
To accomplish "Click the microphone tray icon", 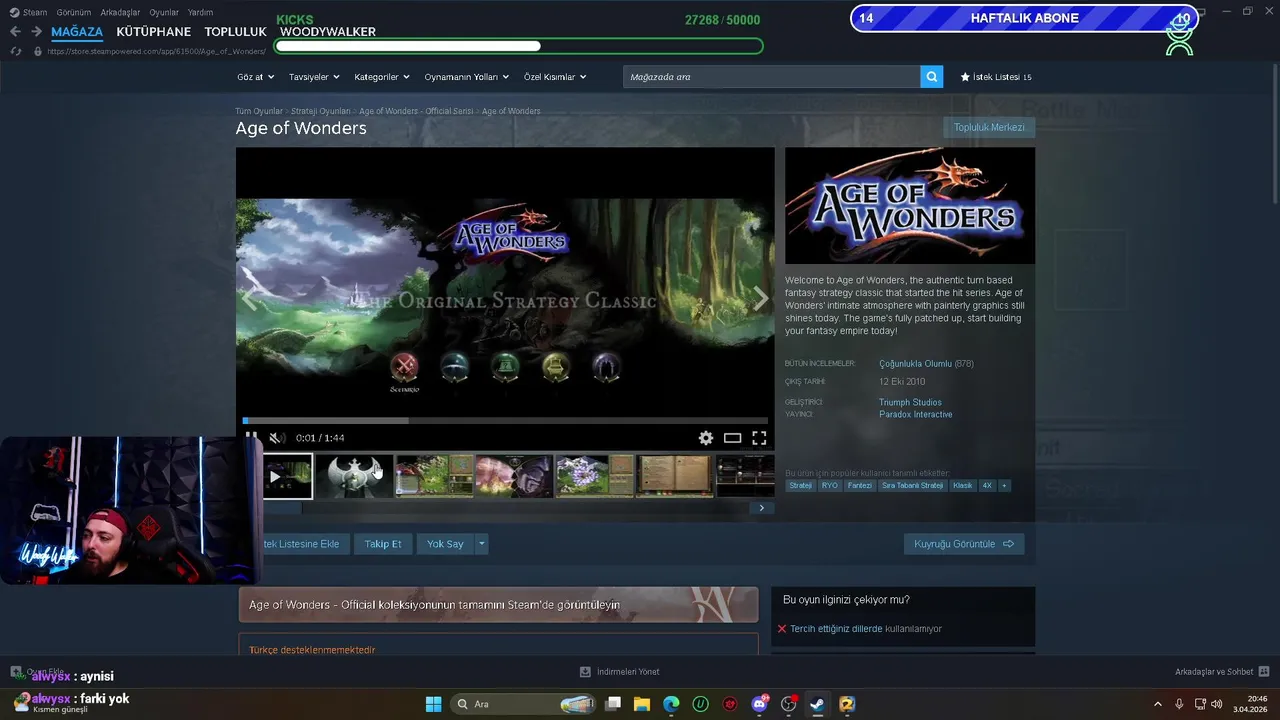I will pos(1179,704).
